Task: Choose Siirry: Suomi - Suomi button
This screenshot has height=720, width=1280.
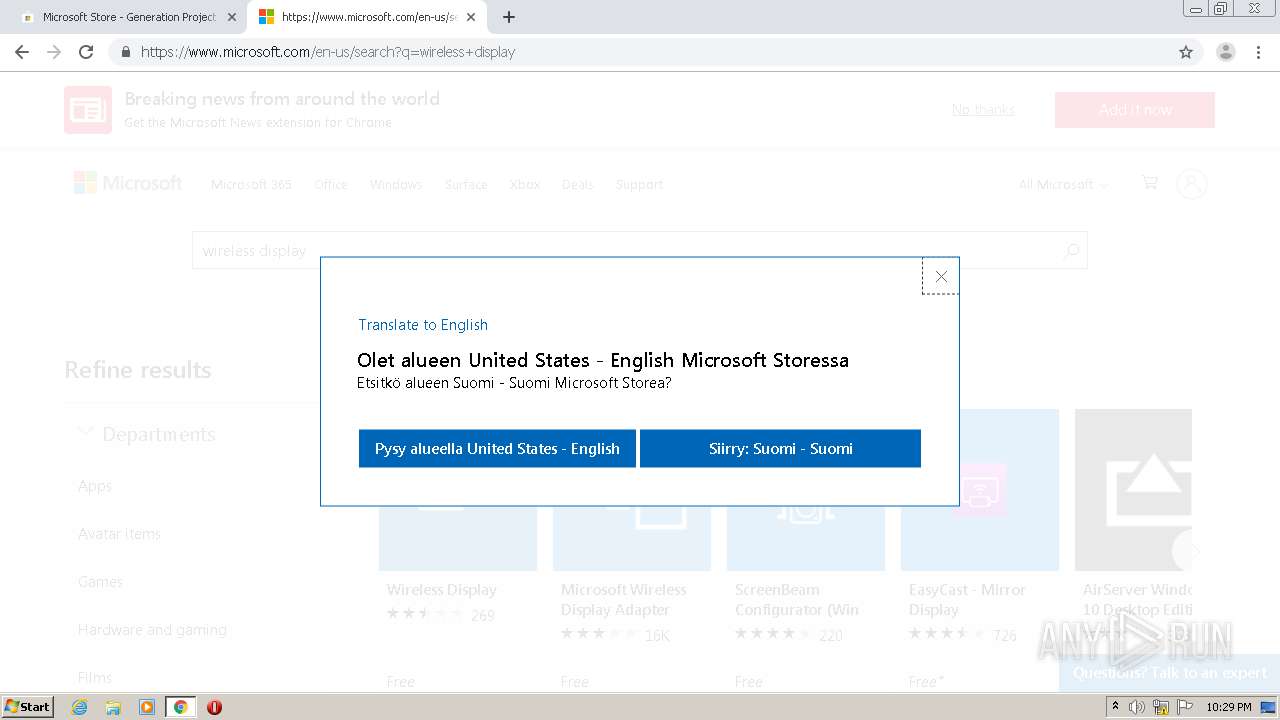Action: pyautogui.click(x=780, y=449)
